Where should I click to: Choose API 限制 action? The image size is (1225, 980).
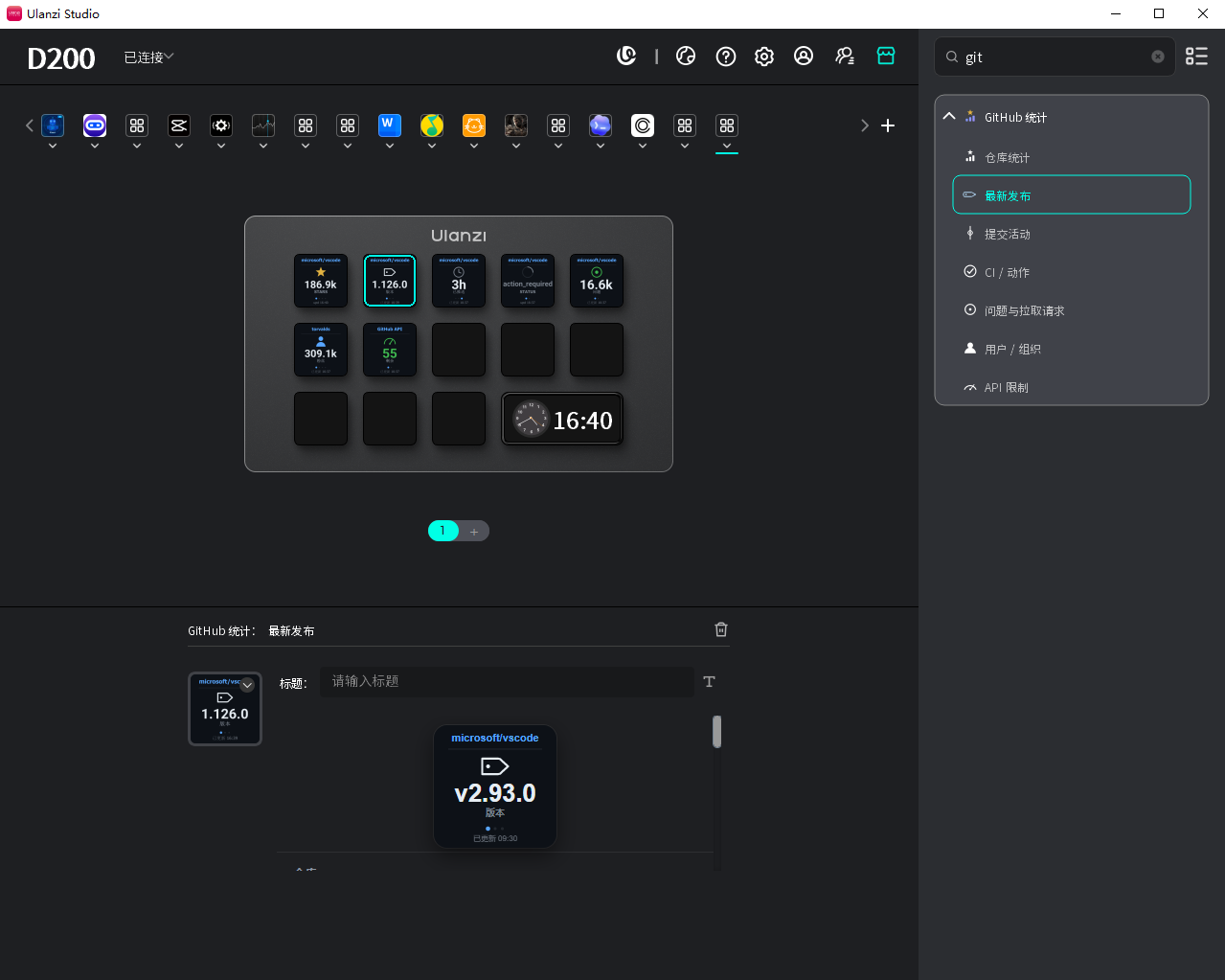(1072, 387)
